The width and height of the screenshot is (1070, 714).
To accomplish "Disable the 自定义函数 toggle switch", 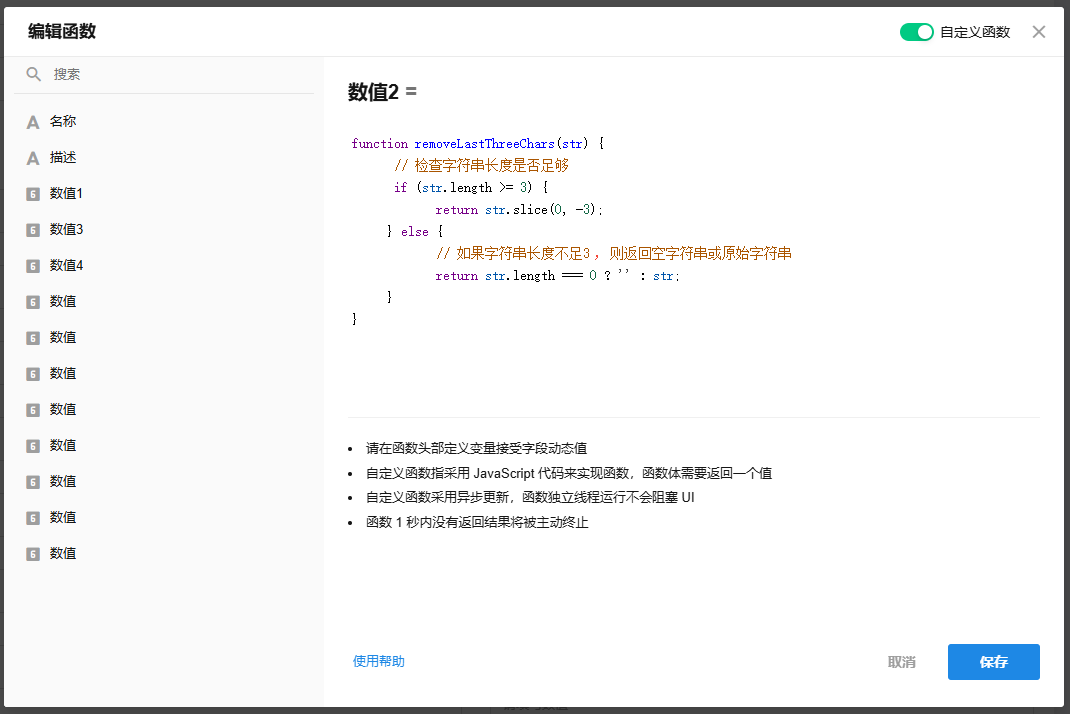I will 916,32.
